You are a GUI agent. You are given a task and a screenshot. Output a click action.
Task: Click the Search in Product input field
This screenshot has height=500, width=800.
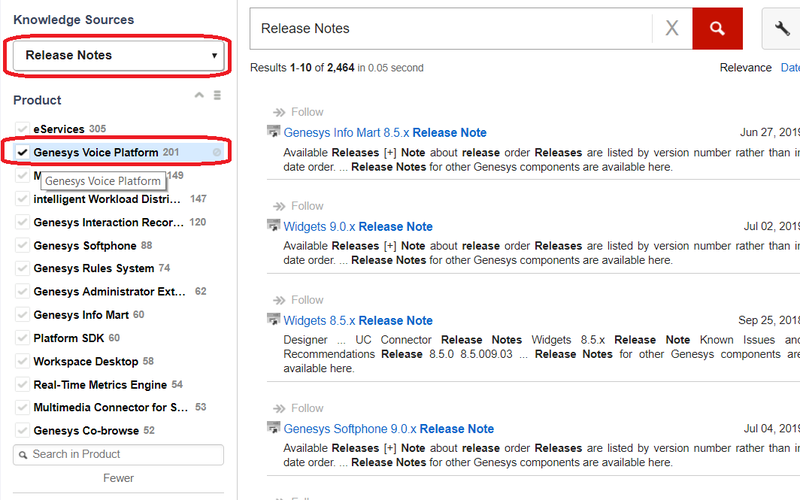(x=118, y=455)
